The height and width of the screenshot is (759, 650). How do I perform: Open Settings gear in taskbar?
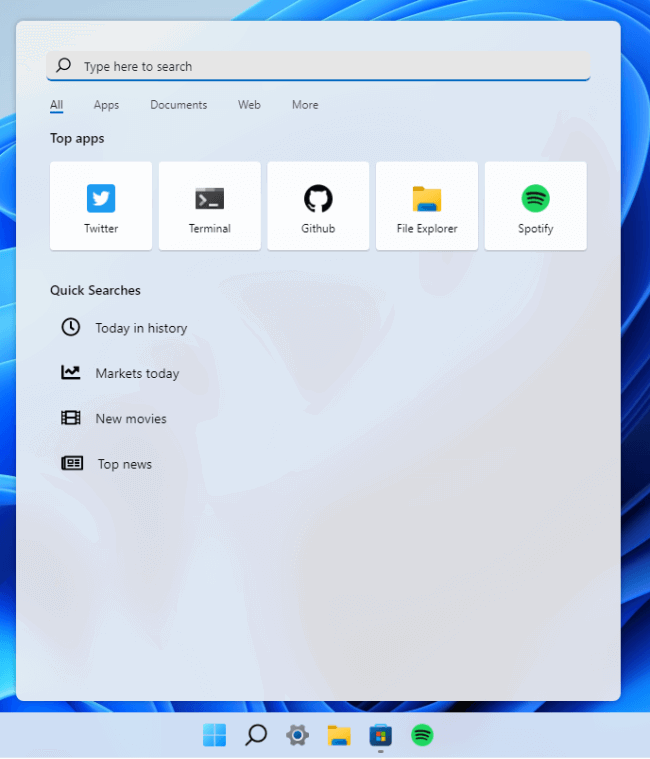(x=297, y=735)
